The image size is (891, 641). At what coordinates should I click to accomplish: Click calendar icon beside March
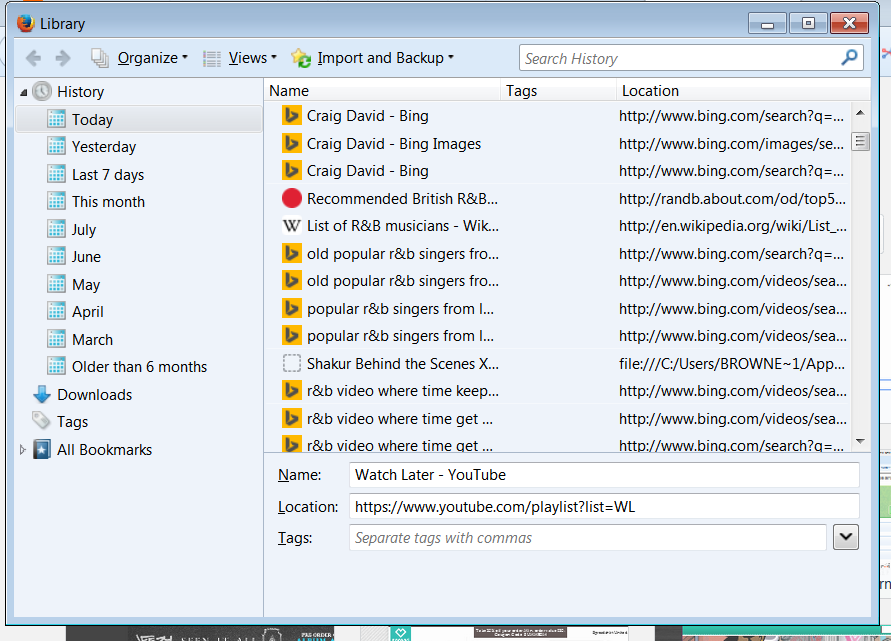pyautogui.click(x=56, y=339)
